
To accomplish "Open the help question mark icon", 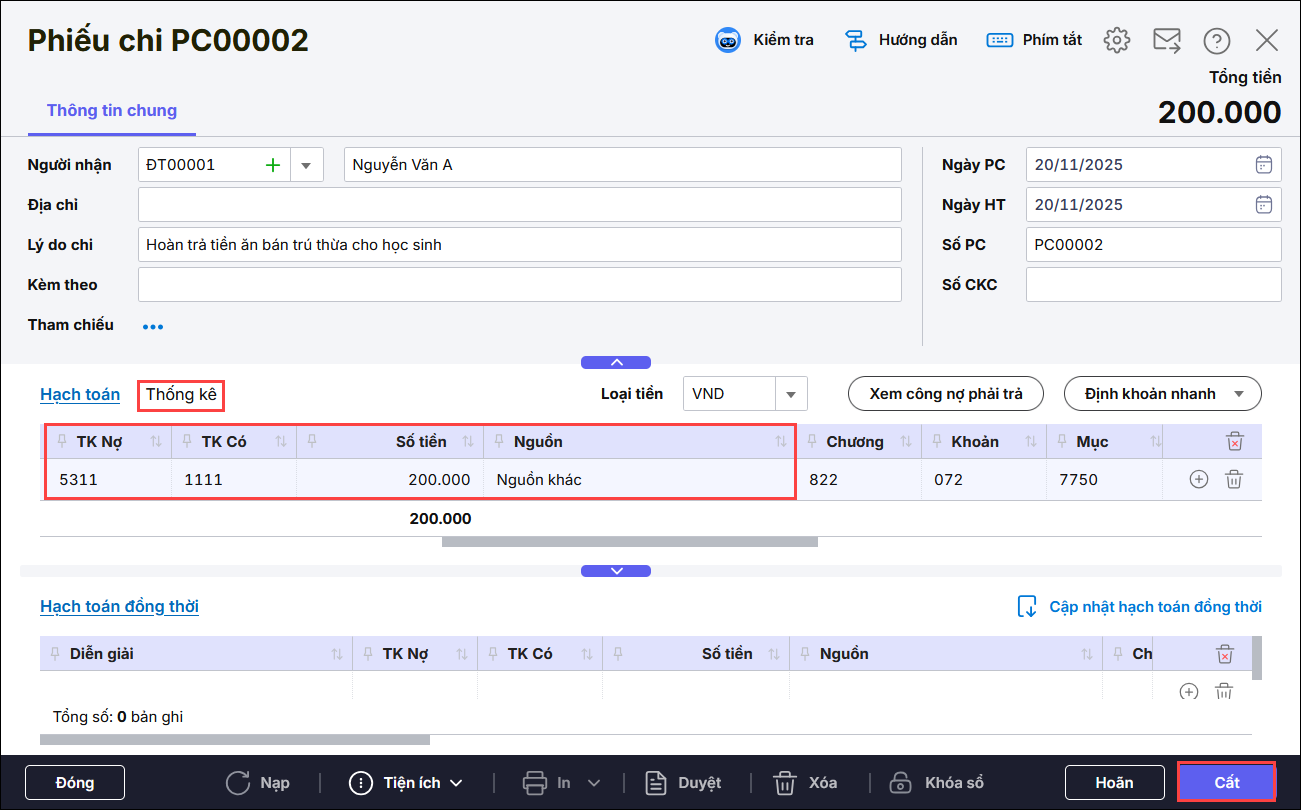I will coord(1216,40).
